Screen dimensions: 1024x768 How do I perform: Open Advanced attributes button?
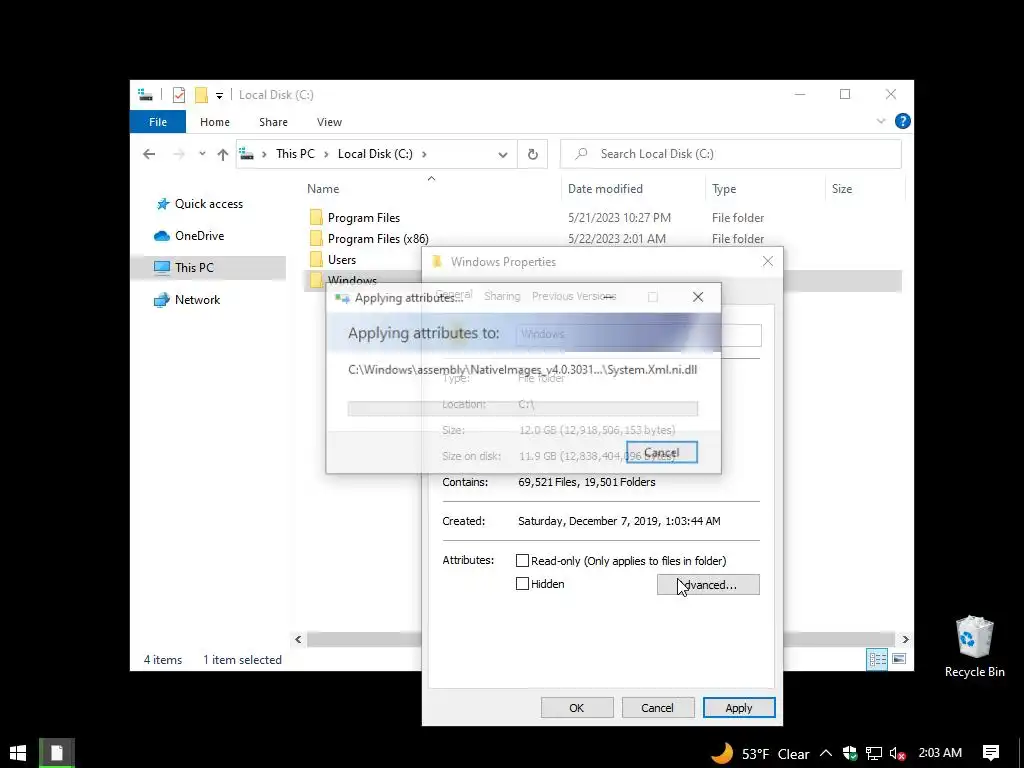(708, 585)
